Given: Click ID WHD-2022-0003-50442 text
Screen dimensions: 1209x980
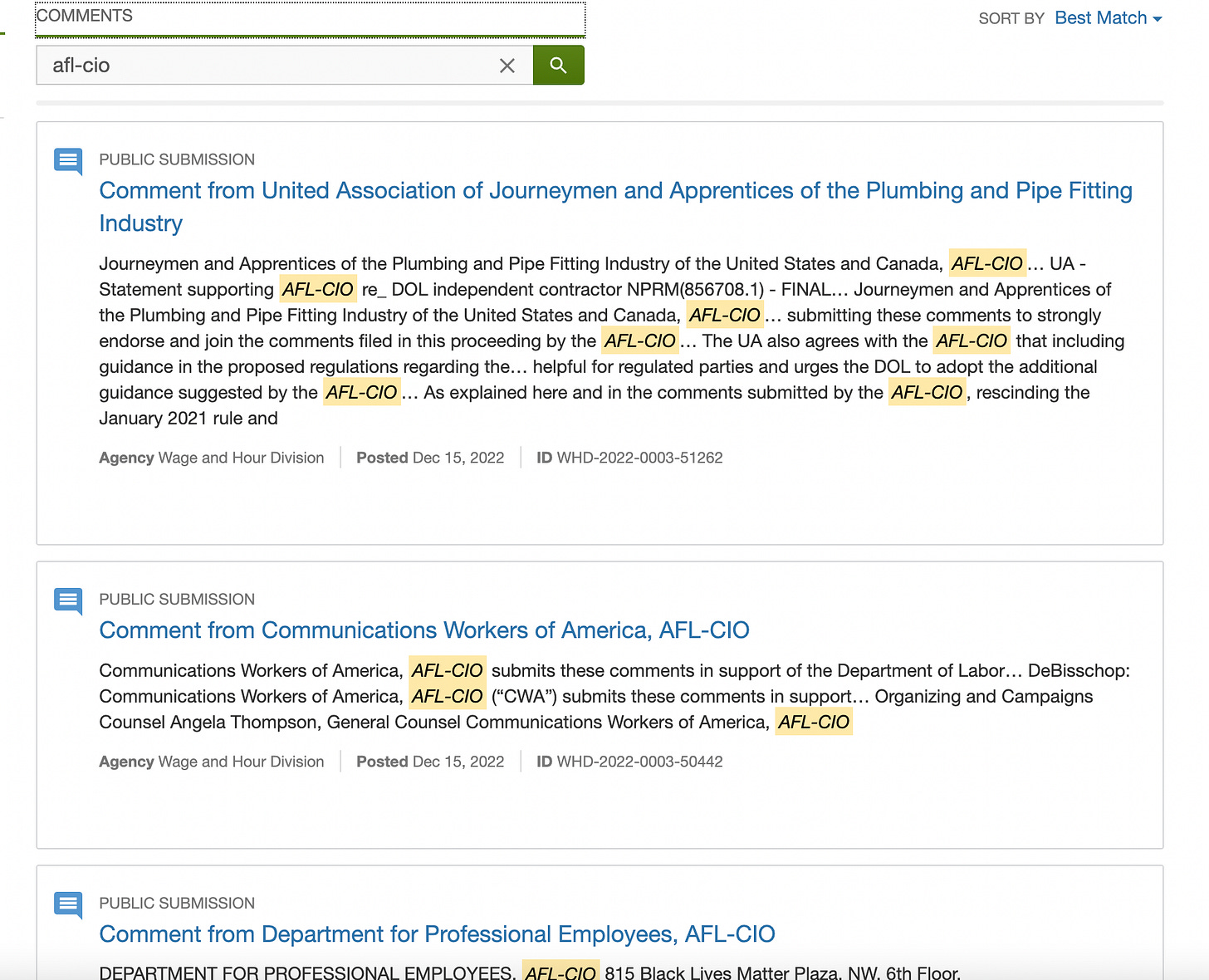Looking at the screenshot, I should click(x=629, y=762).
